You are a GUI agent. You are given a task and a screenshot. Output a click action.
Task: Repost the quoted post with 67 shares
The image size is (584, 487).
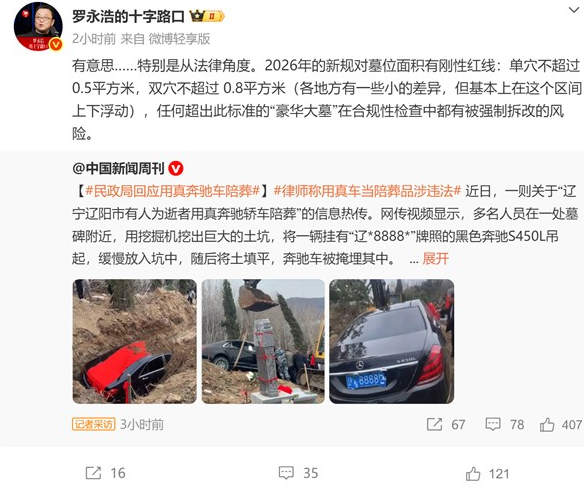click(x=446, y=424)
